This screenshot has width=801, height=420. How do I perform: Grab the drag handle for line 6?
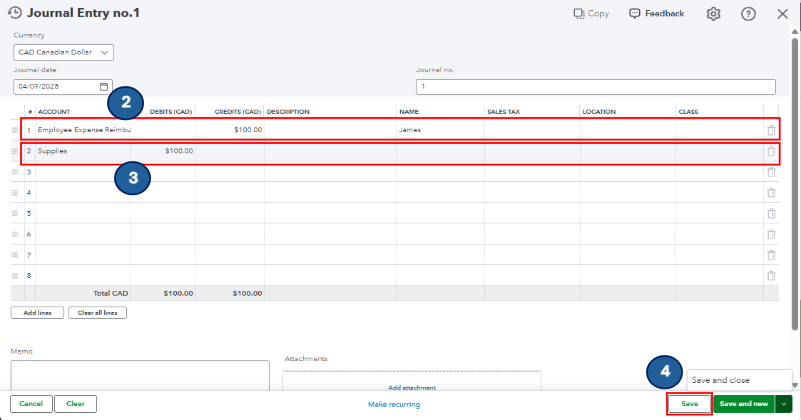(15, 234)
